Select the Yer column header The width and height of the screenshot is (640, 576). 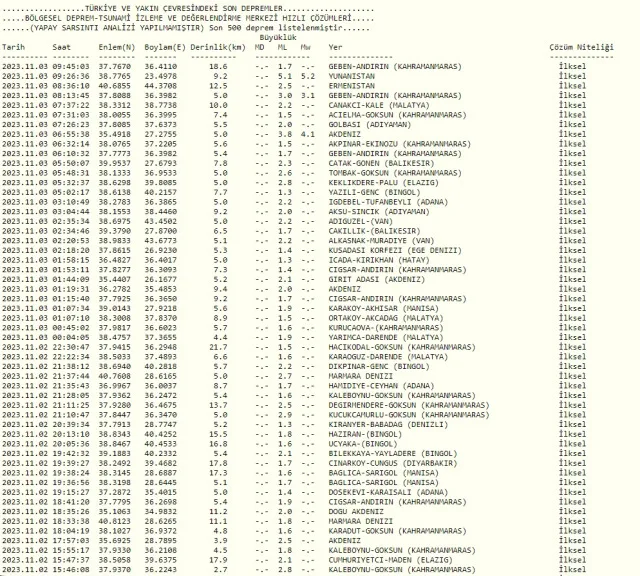pyautogui.click(x=335, y=47)
